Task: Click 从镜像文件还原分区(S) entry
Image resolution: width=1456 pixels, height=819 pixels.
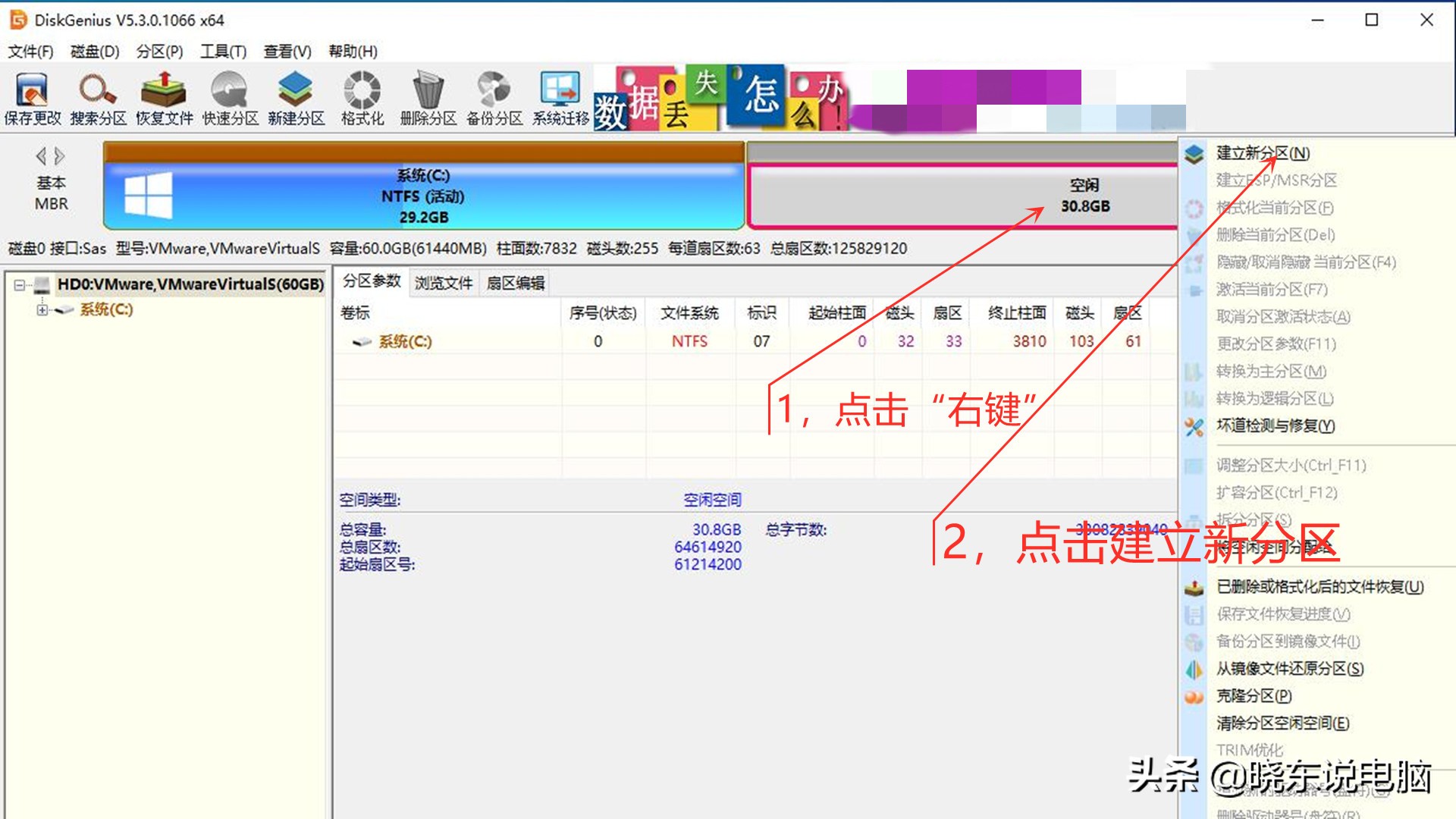Action: coord(1288,669)
